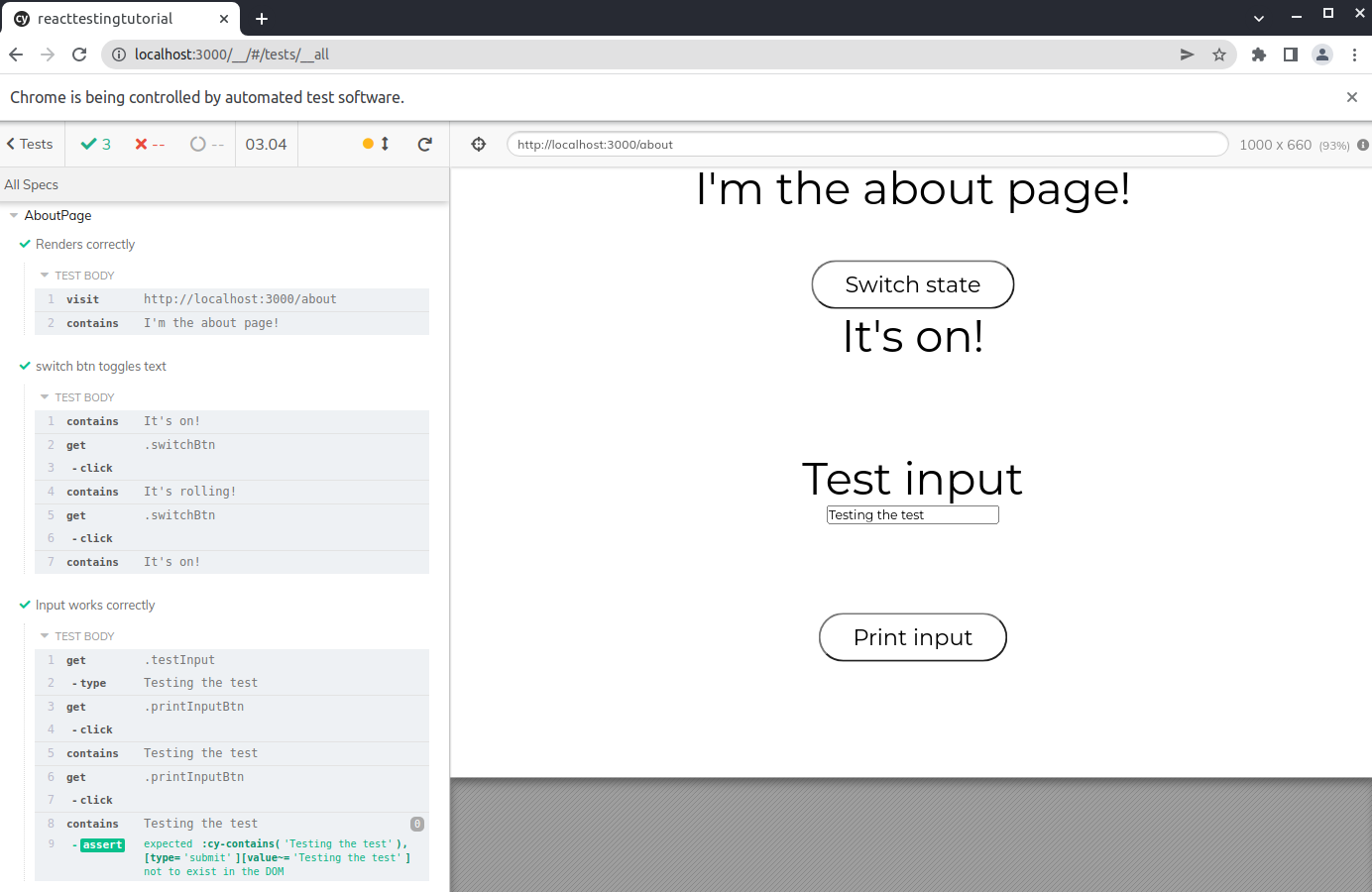Click the rerun all tests icon
Viewport: 1372px width, 892px height.
click(425, 145)
